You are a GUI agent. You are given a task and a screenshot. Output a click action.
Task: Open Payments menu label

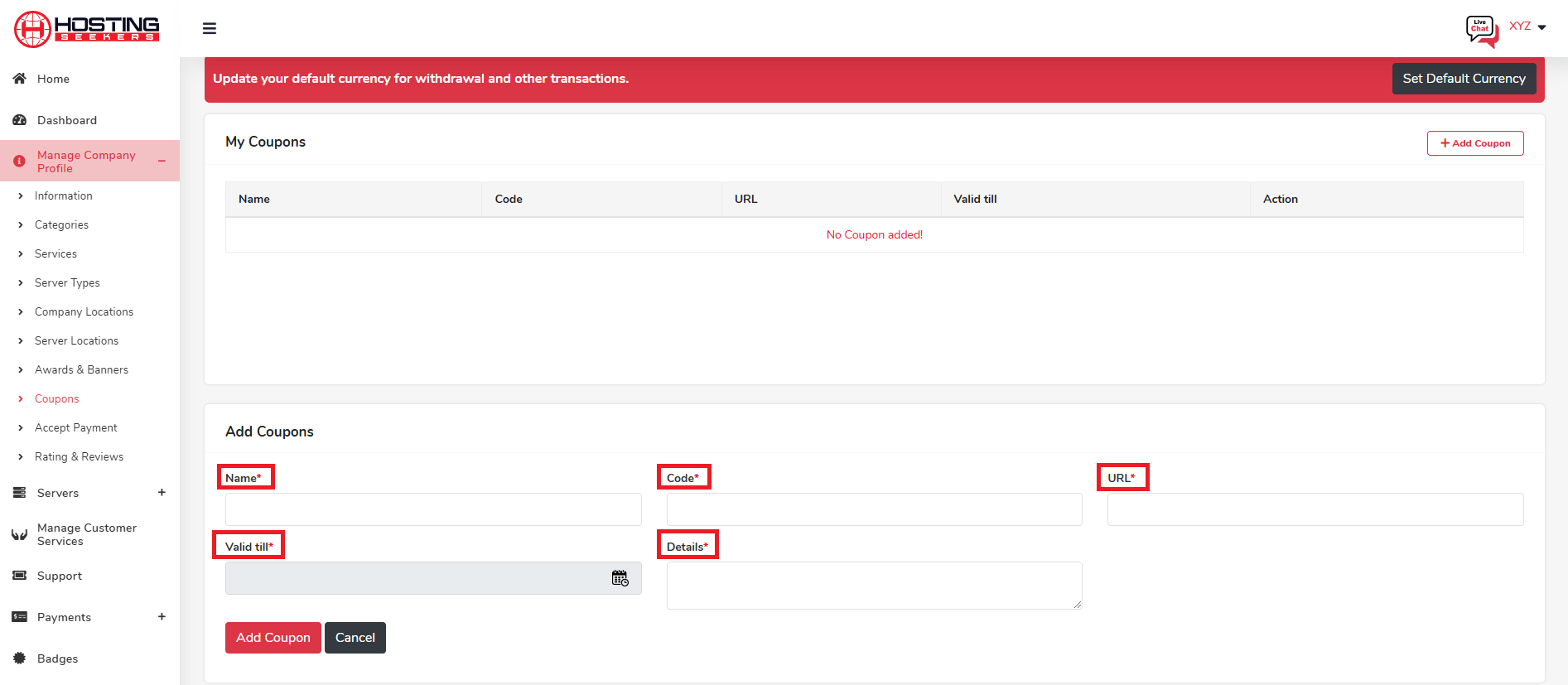click(64, 617)
